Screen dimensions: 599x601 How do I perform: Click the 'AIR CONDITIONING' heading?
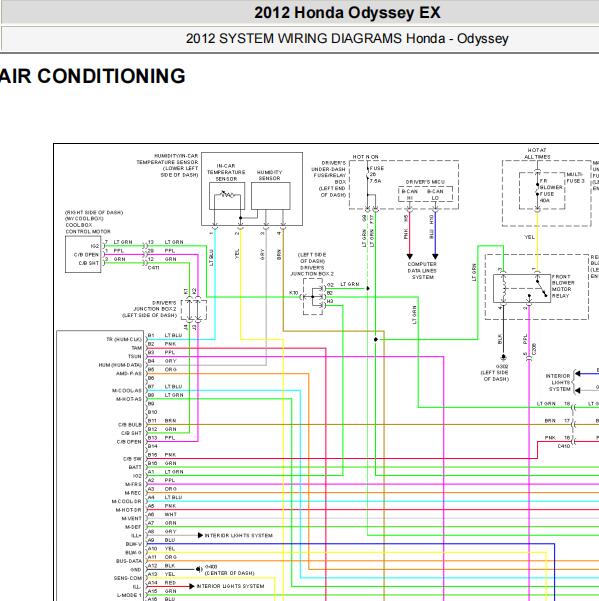click(x=93, y=76)
